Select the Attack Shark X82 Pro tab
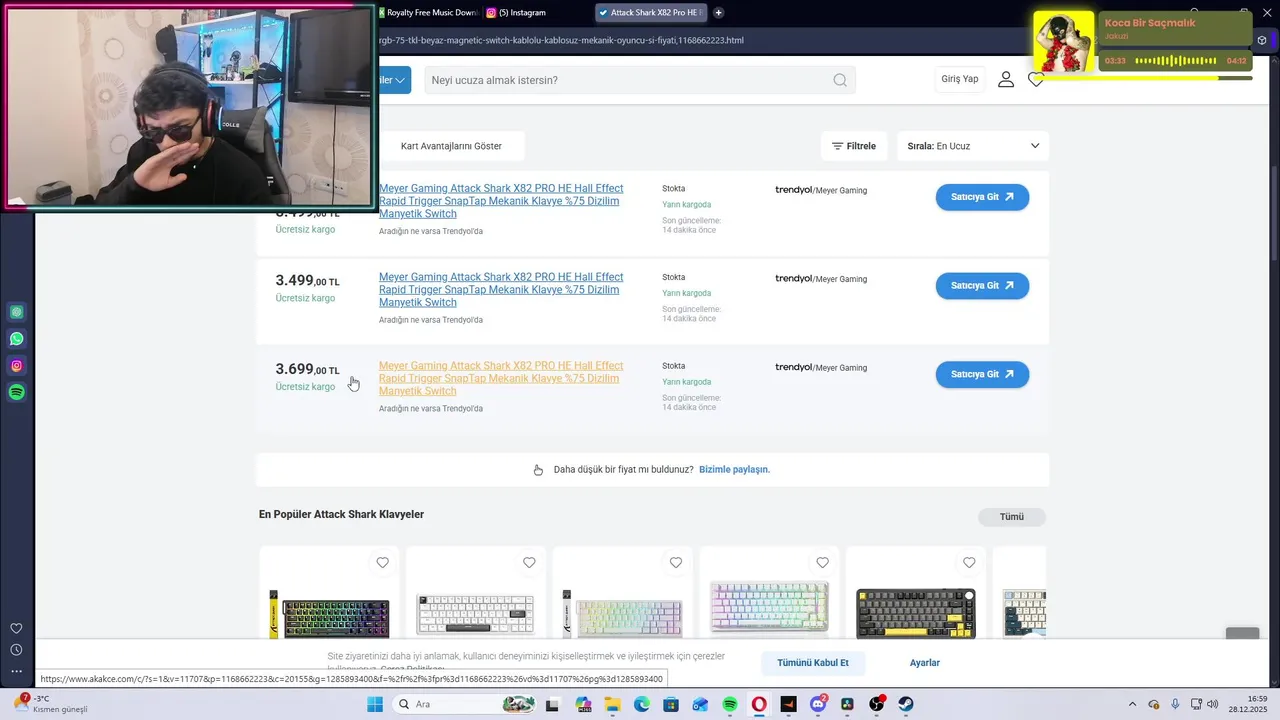Screen dimensions: 1280x720 click(x=650, y=12)
